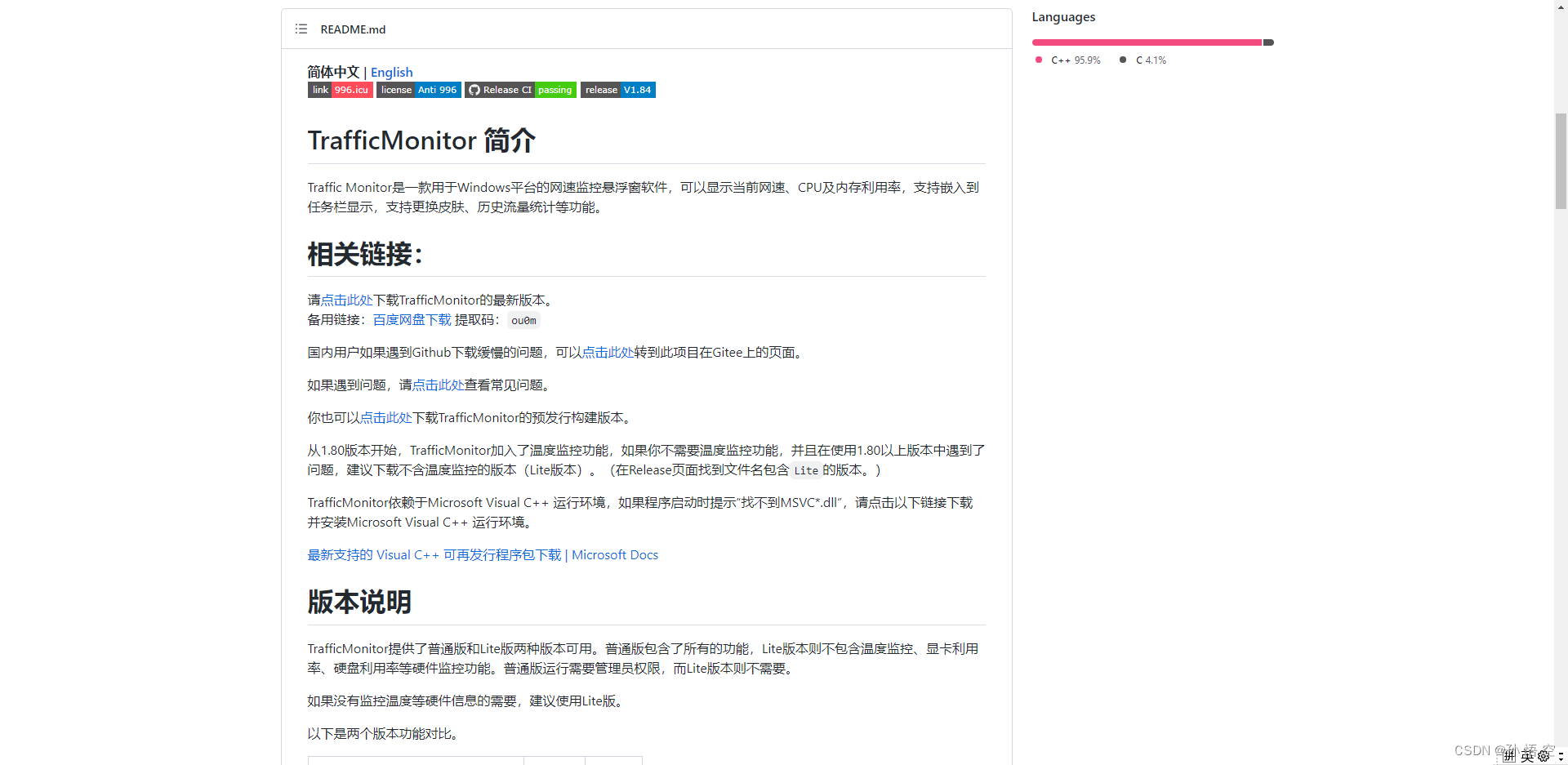Click the vertical scrollbar thumb
1568x765 pixels.
1561,162
